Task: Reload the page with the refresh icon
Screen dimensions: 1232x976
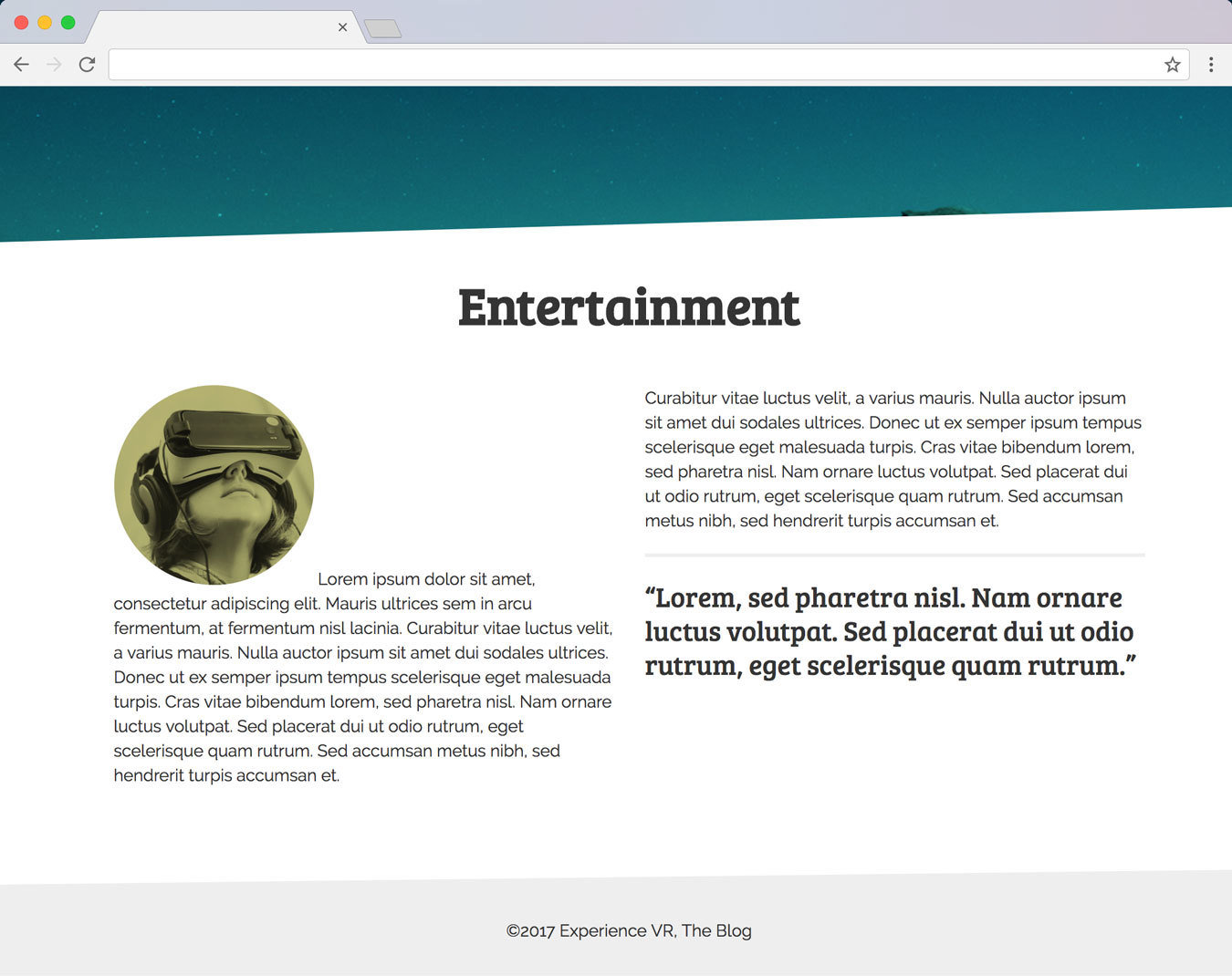Action: pos(87,65)
